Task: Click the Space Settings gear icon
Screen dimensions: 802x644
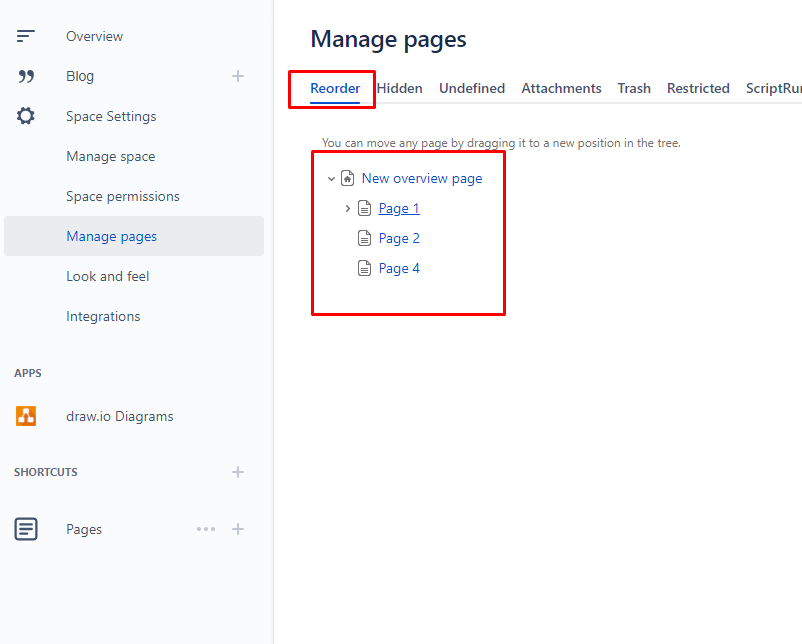Action: coord(26,116)
